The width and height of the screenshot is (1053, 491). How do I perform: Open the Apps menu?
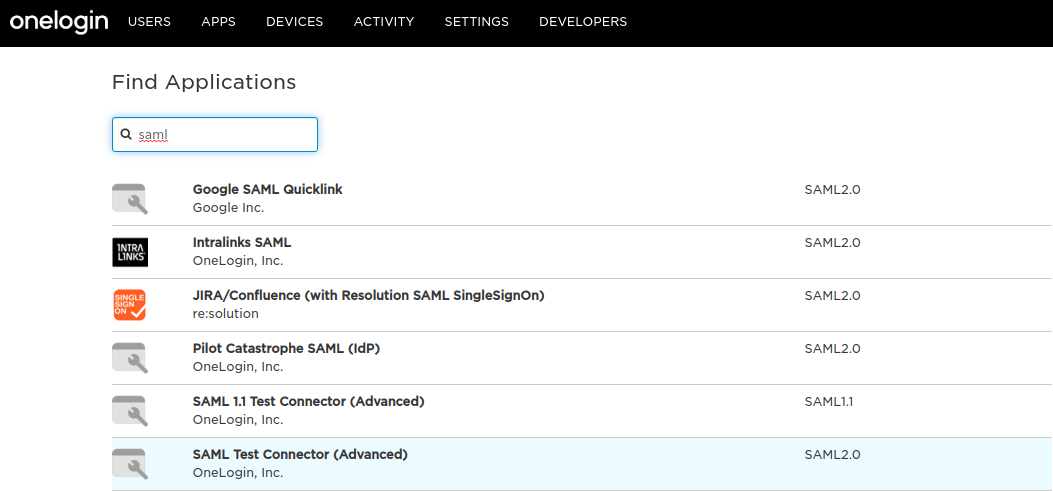tap(218, 22)
